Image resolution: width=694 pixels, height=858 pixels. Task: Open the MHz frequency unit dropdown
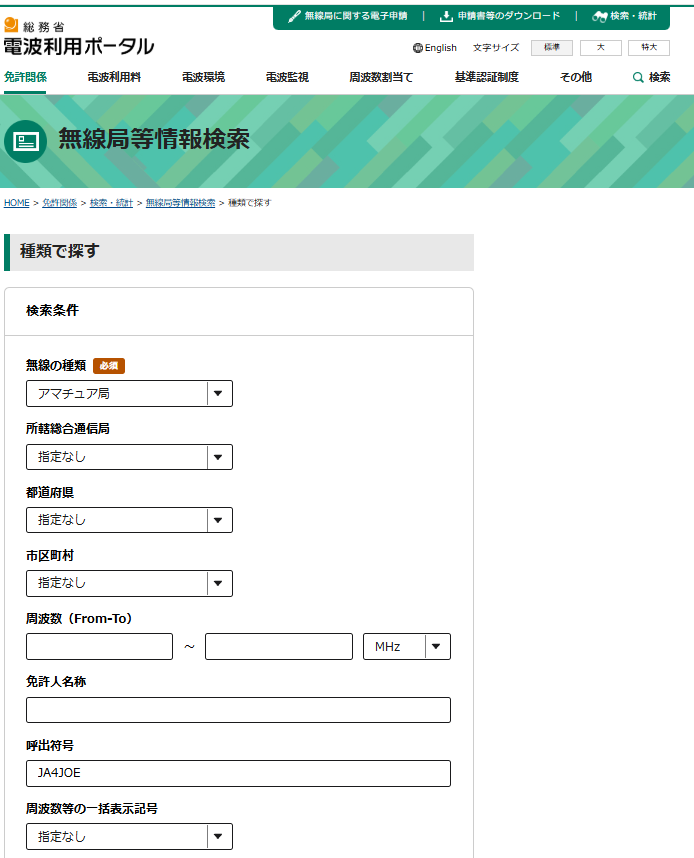click(x=407, y=646)
